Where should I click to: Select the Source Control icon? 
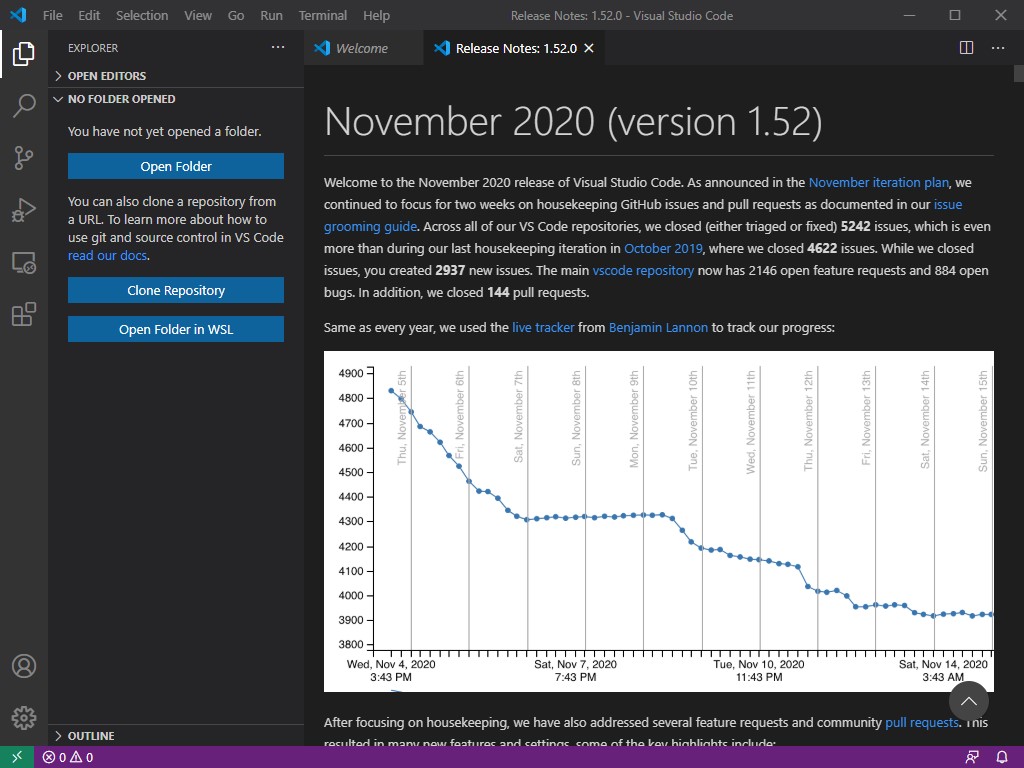(x=24, y=158)
